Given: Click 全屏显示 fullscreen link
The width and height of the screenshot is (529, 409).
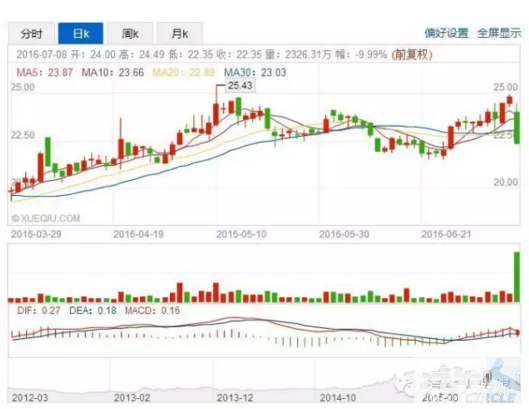Looking at the screenshot, I should (499, 33).
